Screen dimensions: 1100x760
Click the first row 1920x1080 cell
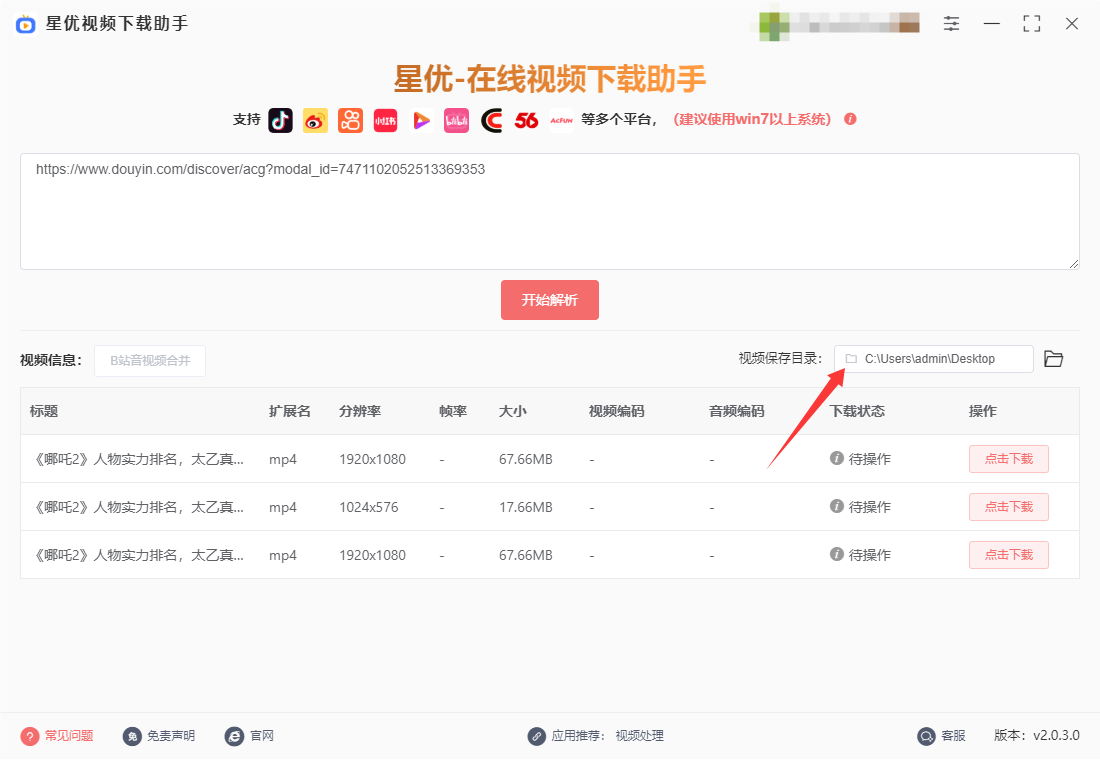[373, 459]
